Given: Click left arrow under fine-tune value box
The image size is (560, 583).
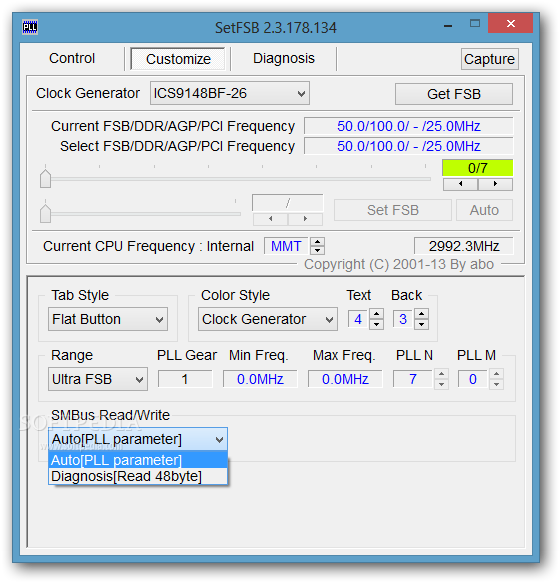Looking at the screenshot, I should coord(270,219).
